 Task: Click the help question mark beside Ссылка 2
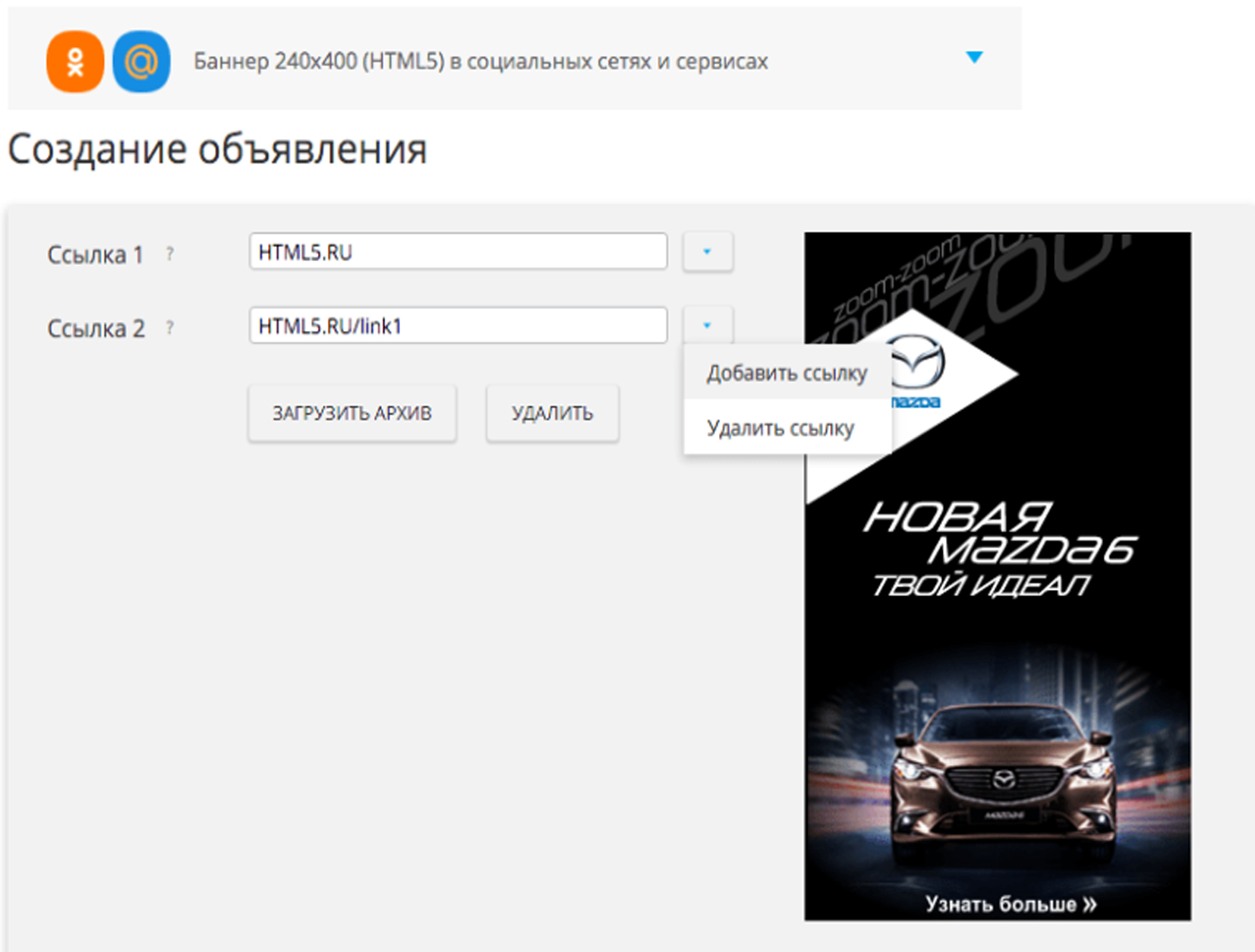point(170,328)
